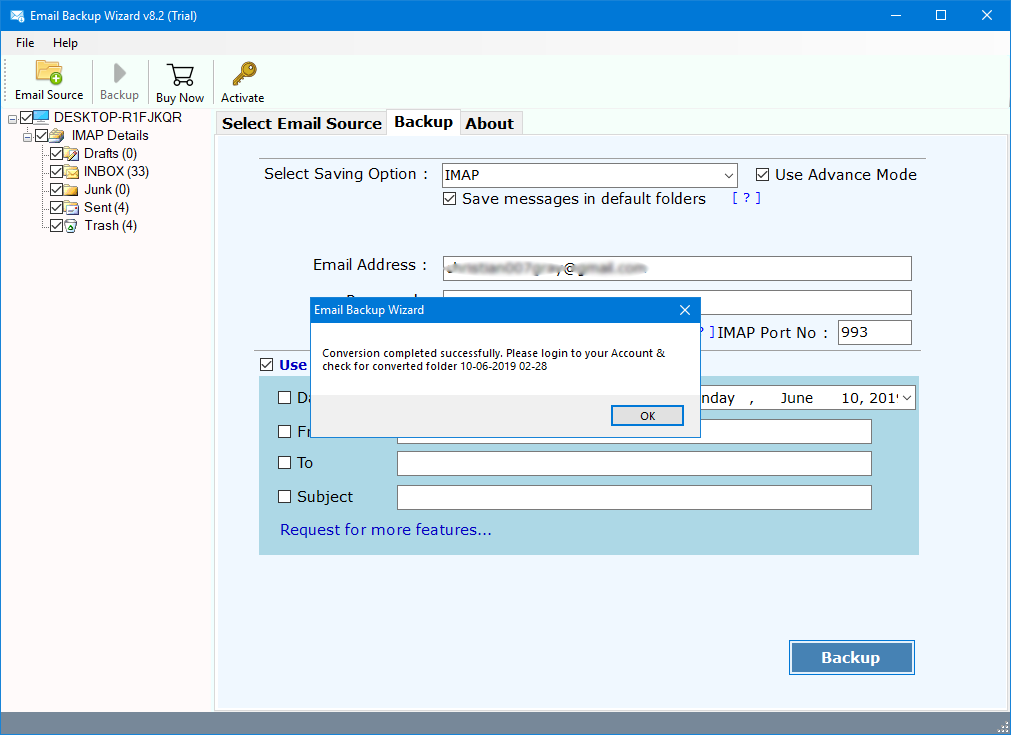The width and height of the screenshot is (1011, 735).
Task: Click the Backup toolbar arrow icon
Action: [x=119, y=73]
